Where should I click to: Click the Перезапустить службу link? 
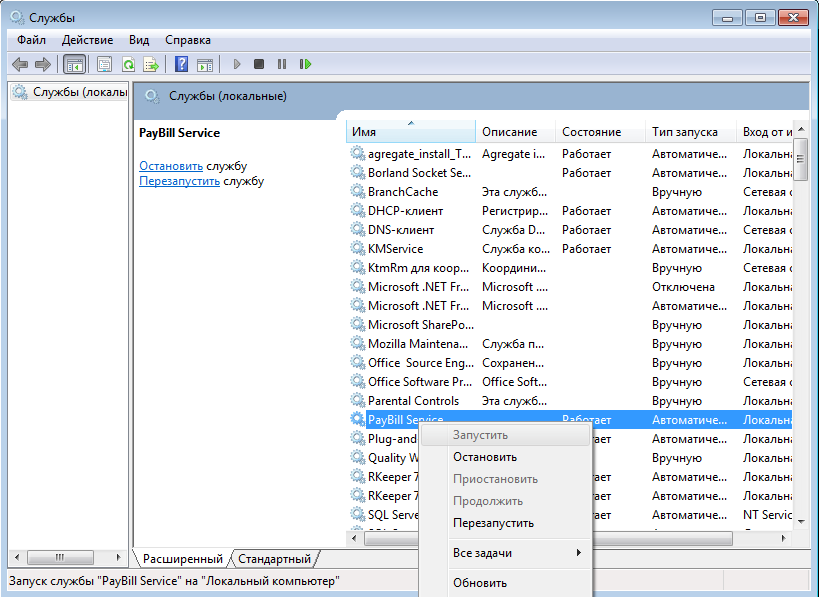(x=180, y=181)
